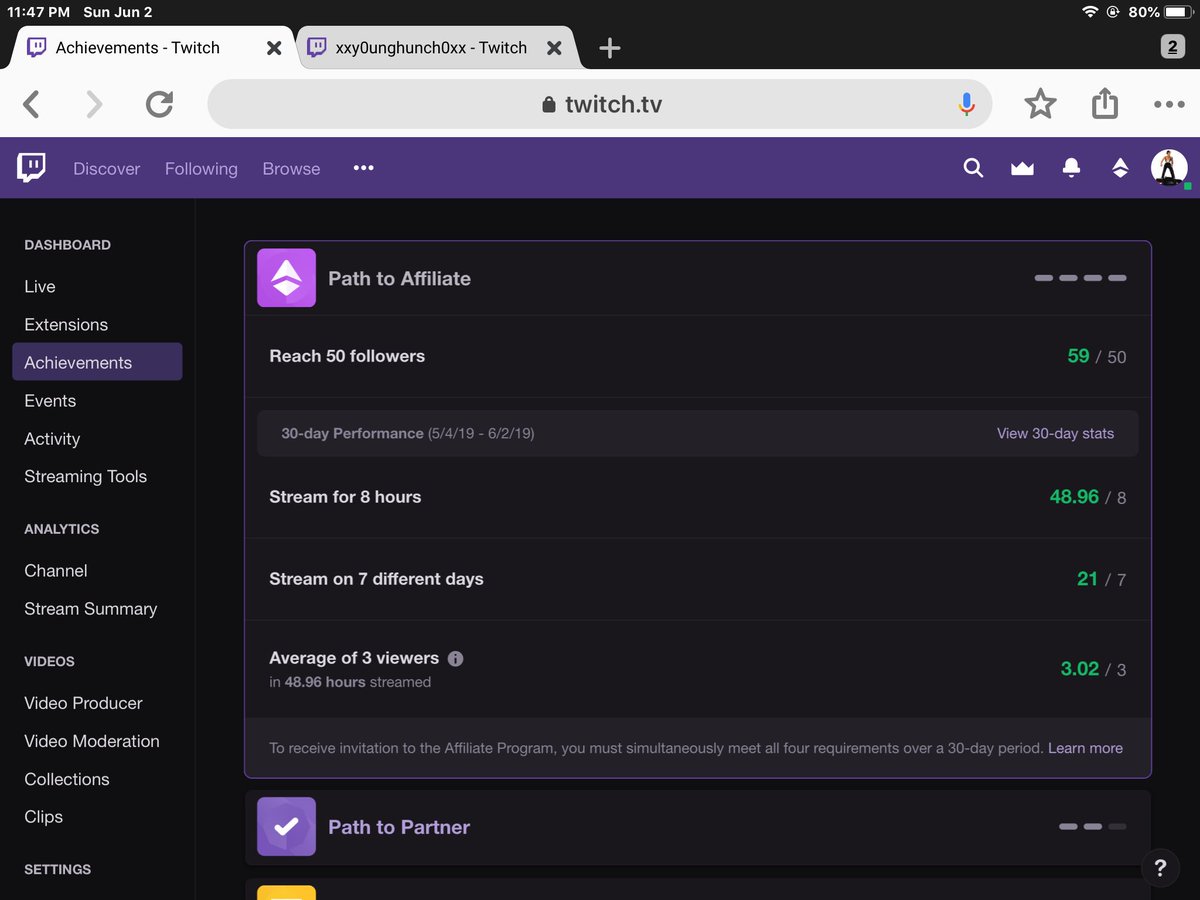Open browser three-dot options menu
Screen dimensions: 1200x900
coord(1168,104)
